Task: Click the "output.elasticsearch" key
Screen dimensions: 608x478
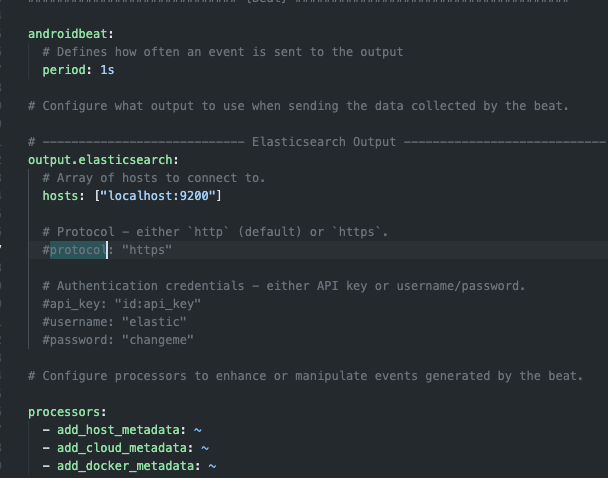Action: (x=103, y=160)
